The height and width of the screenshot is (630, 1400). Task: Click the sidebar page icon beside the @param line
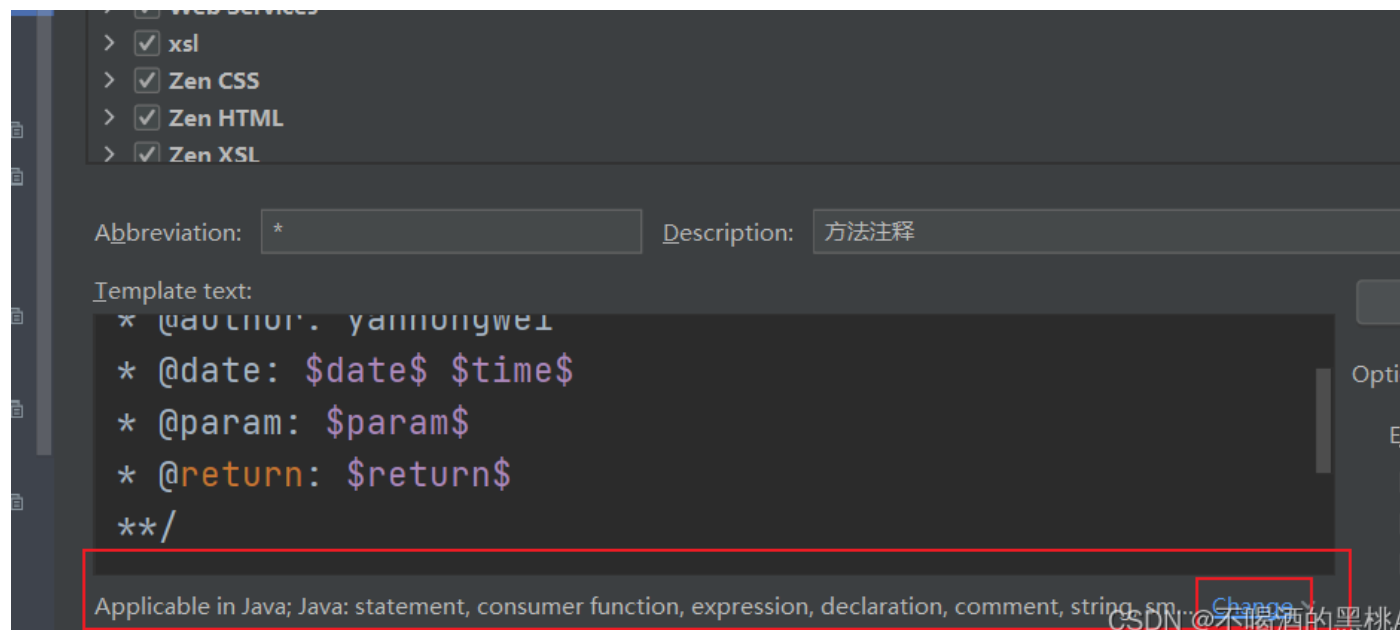(x=17, y=409)
